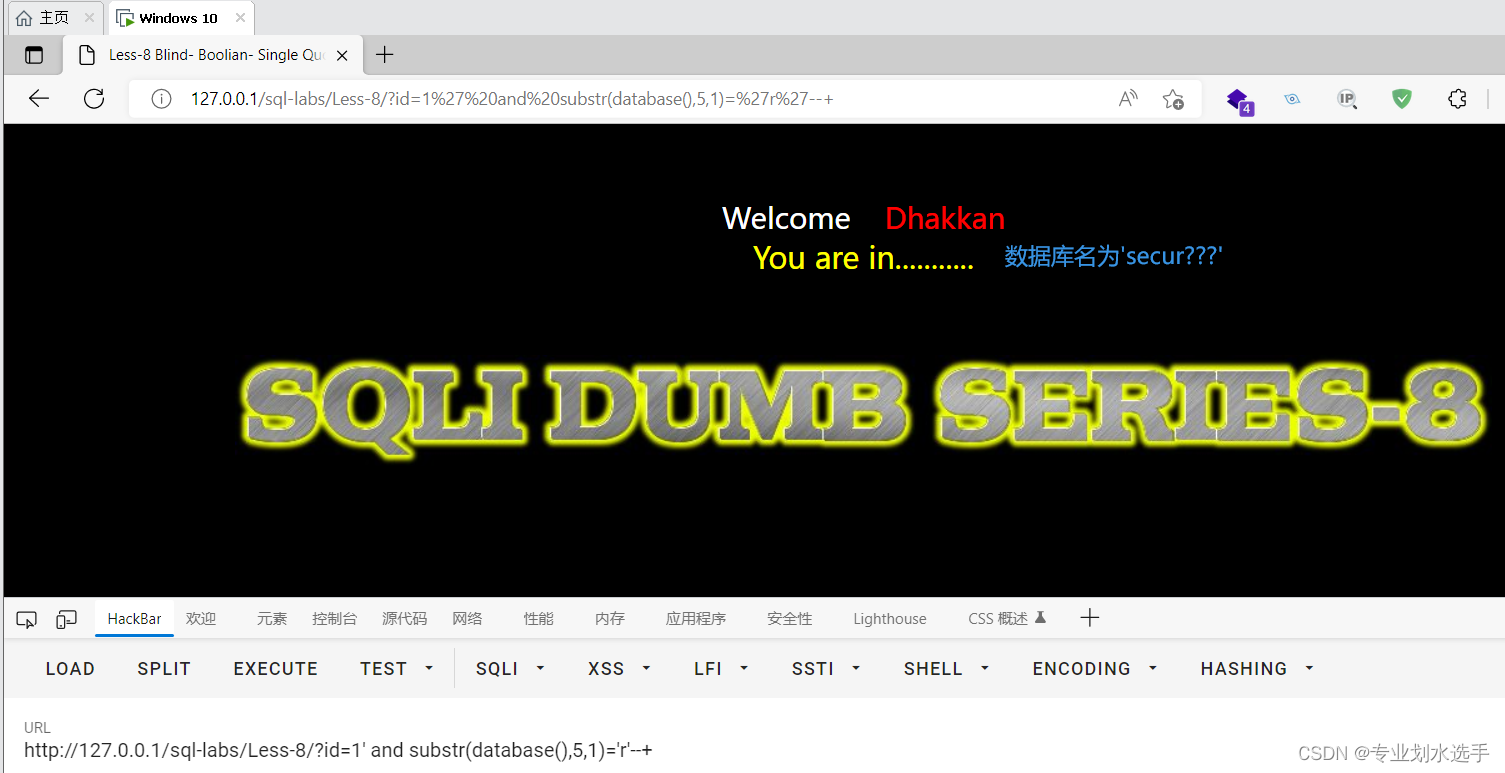Open the Lighthouse DevTools tab
The image size is (1505, 773).
point(890,619)
